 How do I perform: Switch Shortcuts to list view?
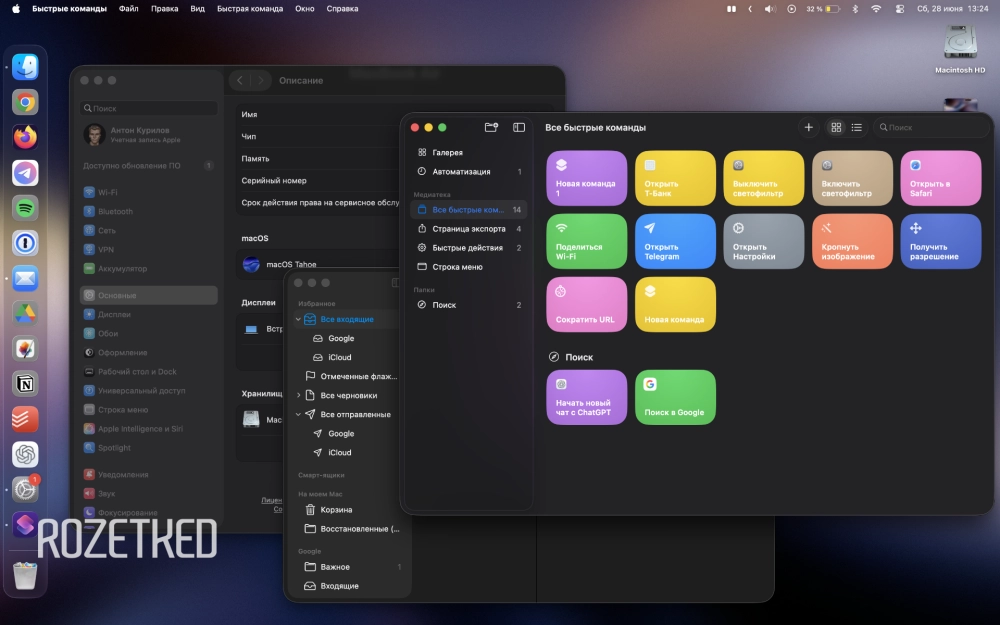point(857,128)
